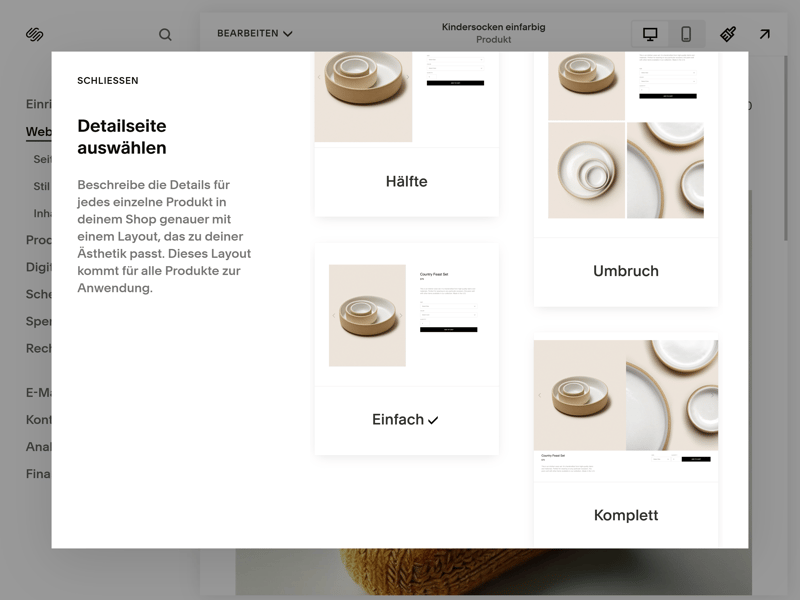
Task: Open the site styles paintbrush icon
Action: 728,34
